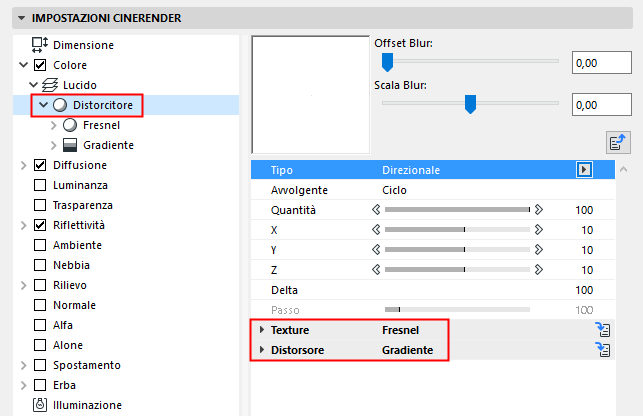This screenshot has height=416, width=643.
Task: Click the Fresnel shader sphere icon
Action: [69, 125]
